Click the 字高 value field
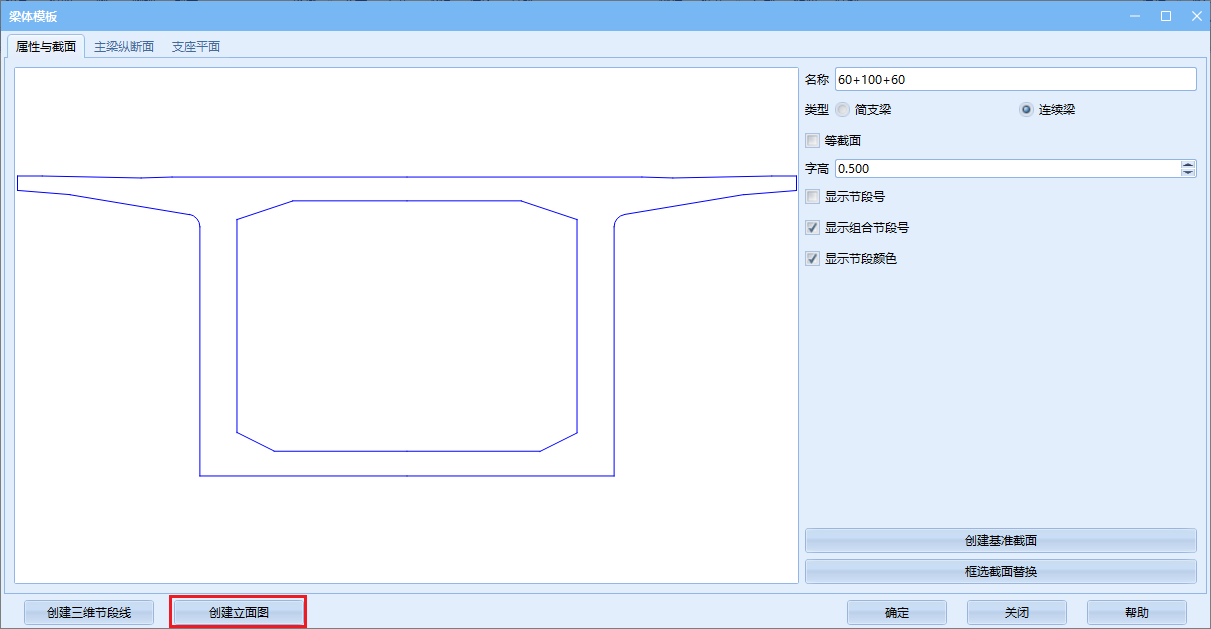1211x629 pixels. tap(1006, 169)
